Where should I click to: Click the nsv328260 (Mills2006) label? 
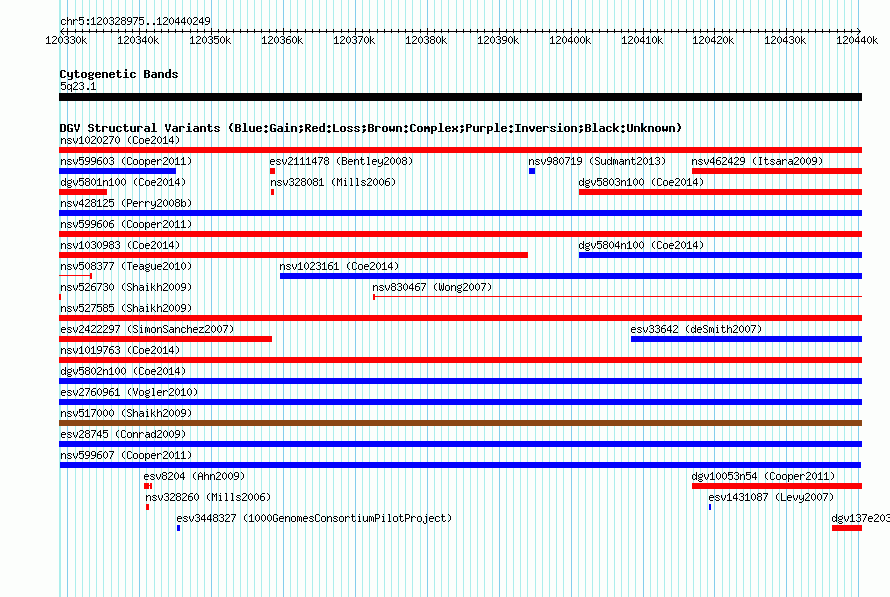(x=208, y=497)
